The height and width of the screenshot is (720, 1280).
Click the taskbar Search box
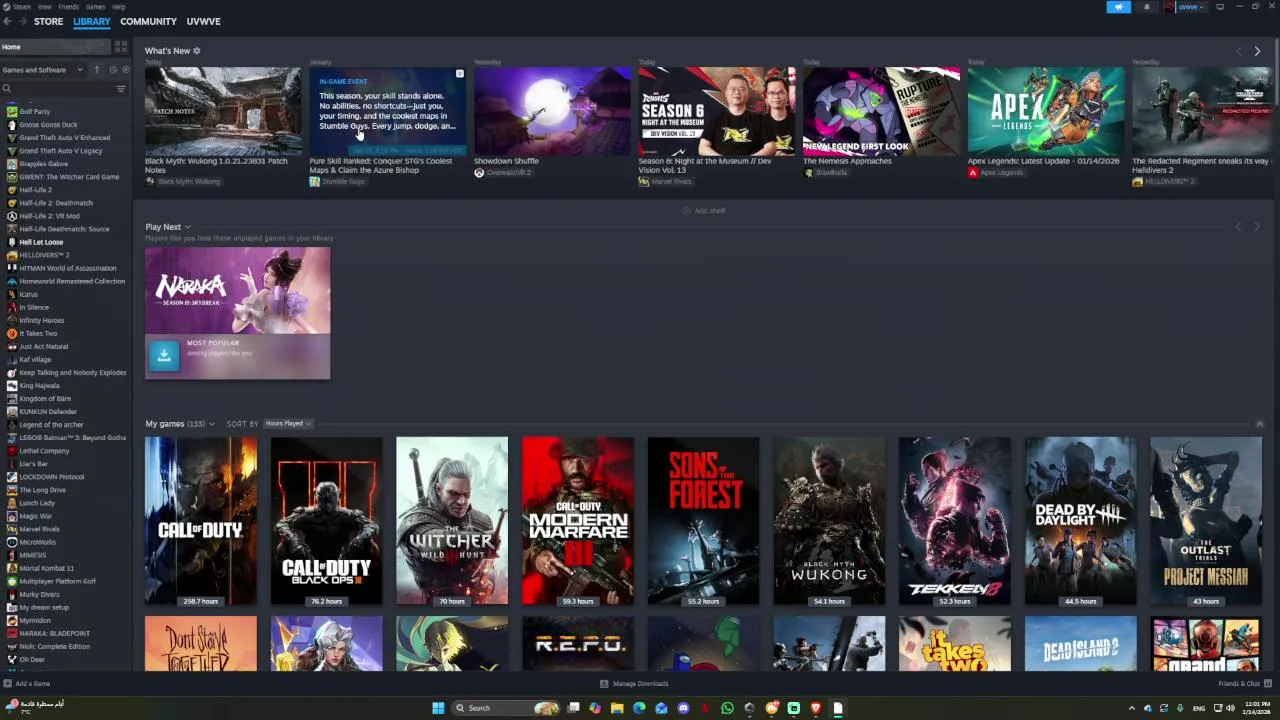tap(507, 708)
